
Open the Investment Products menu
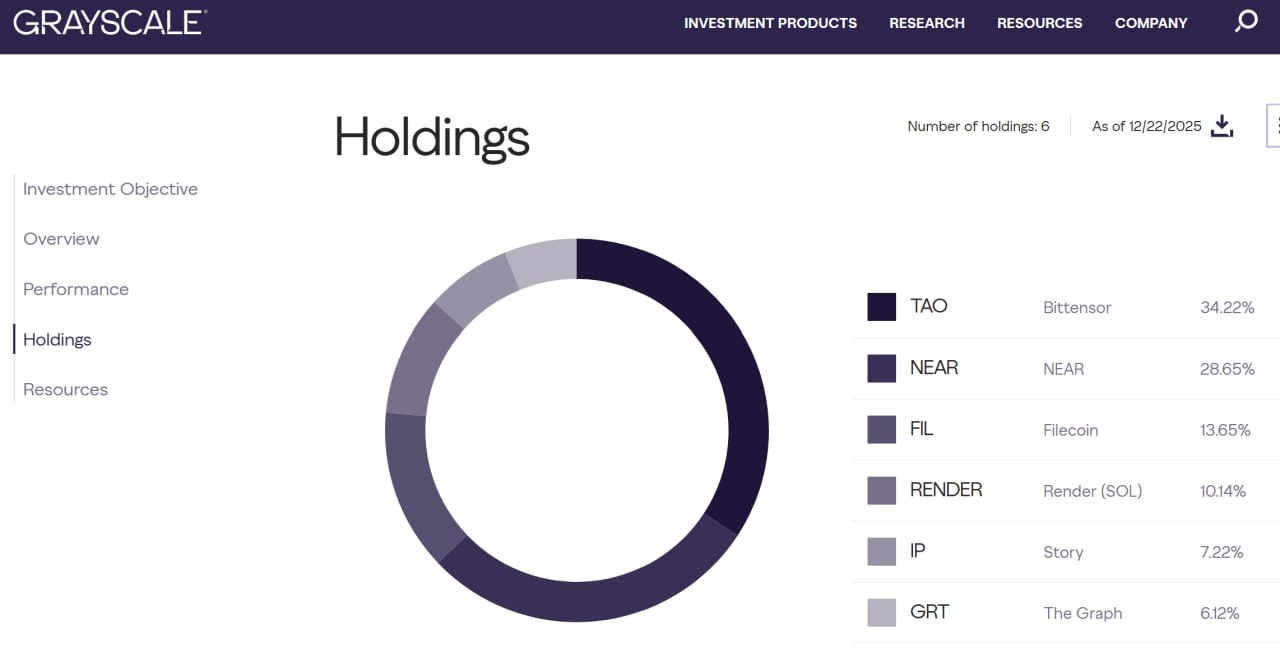[770, 23]
